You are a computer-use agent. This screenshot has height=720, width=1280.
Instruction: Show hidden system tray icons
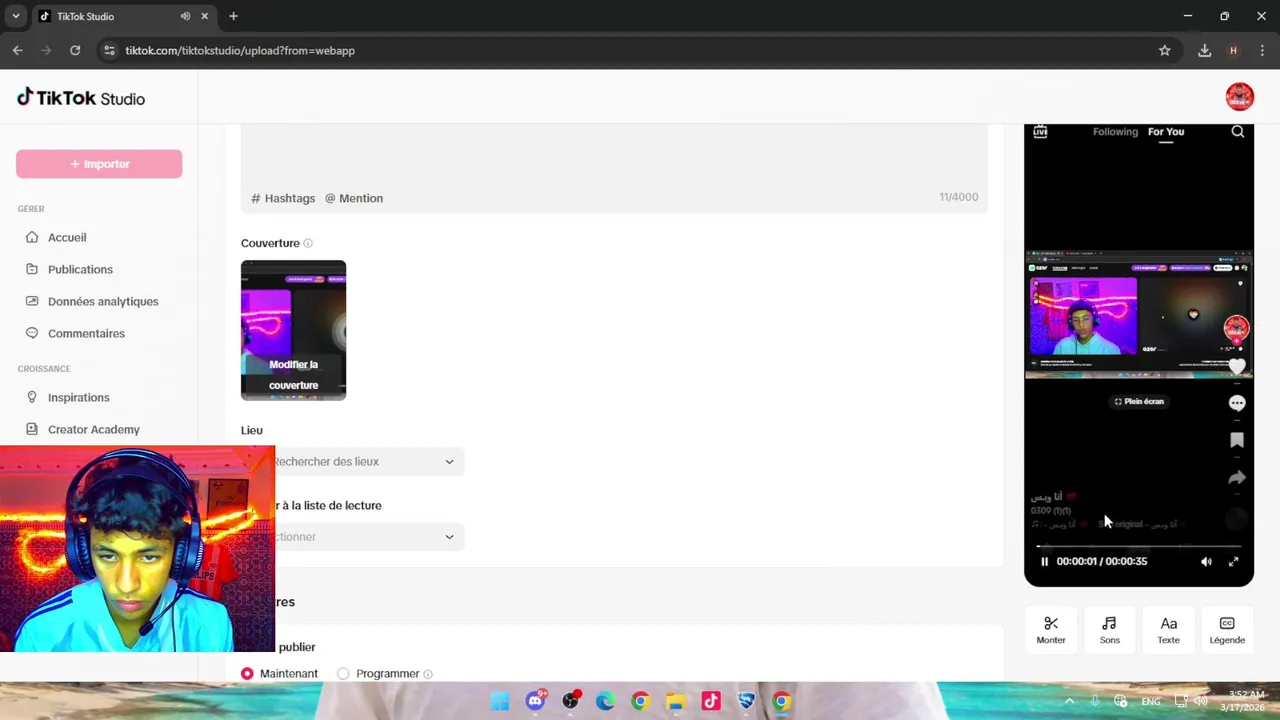1069,701
